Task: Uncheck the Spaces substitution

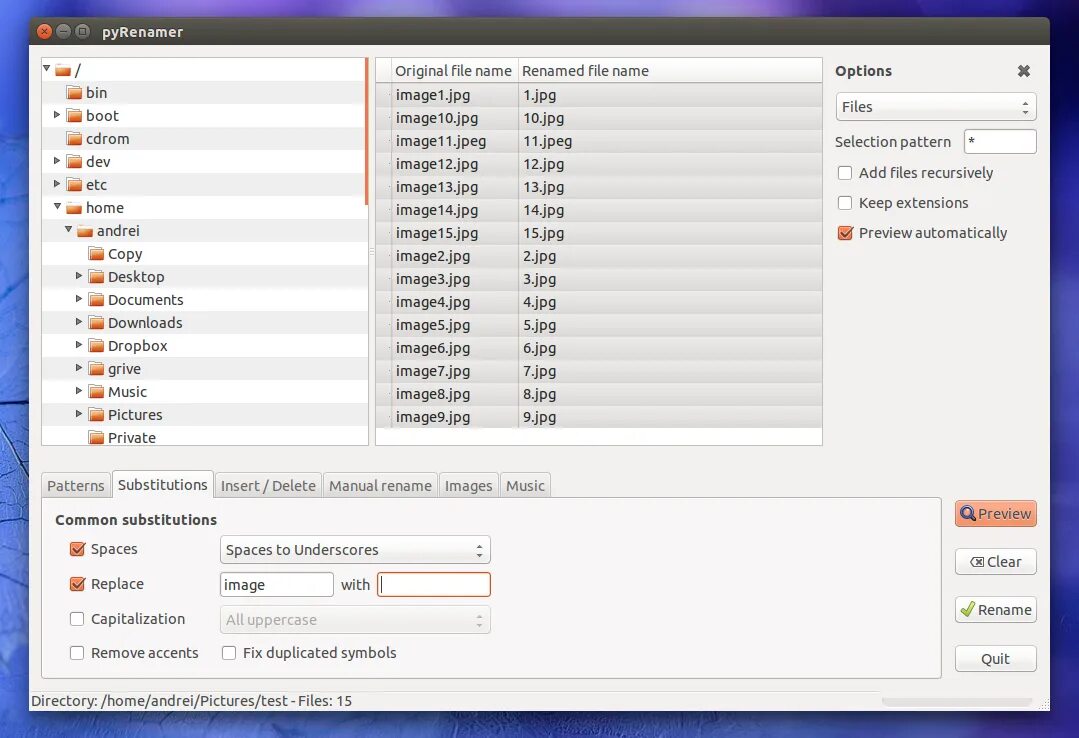Action: (x=77, y=549)
